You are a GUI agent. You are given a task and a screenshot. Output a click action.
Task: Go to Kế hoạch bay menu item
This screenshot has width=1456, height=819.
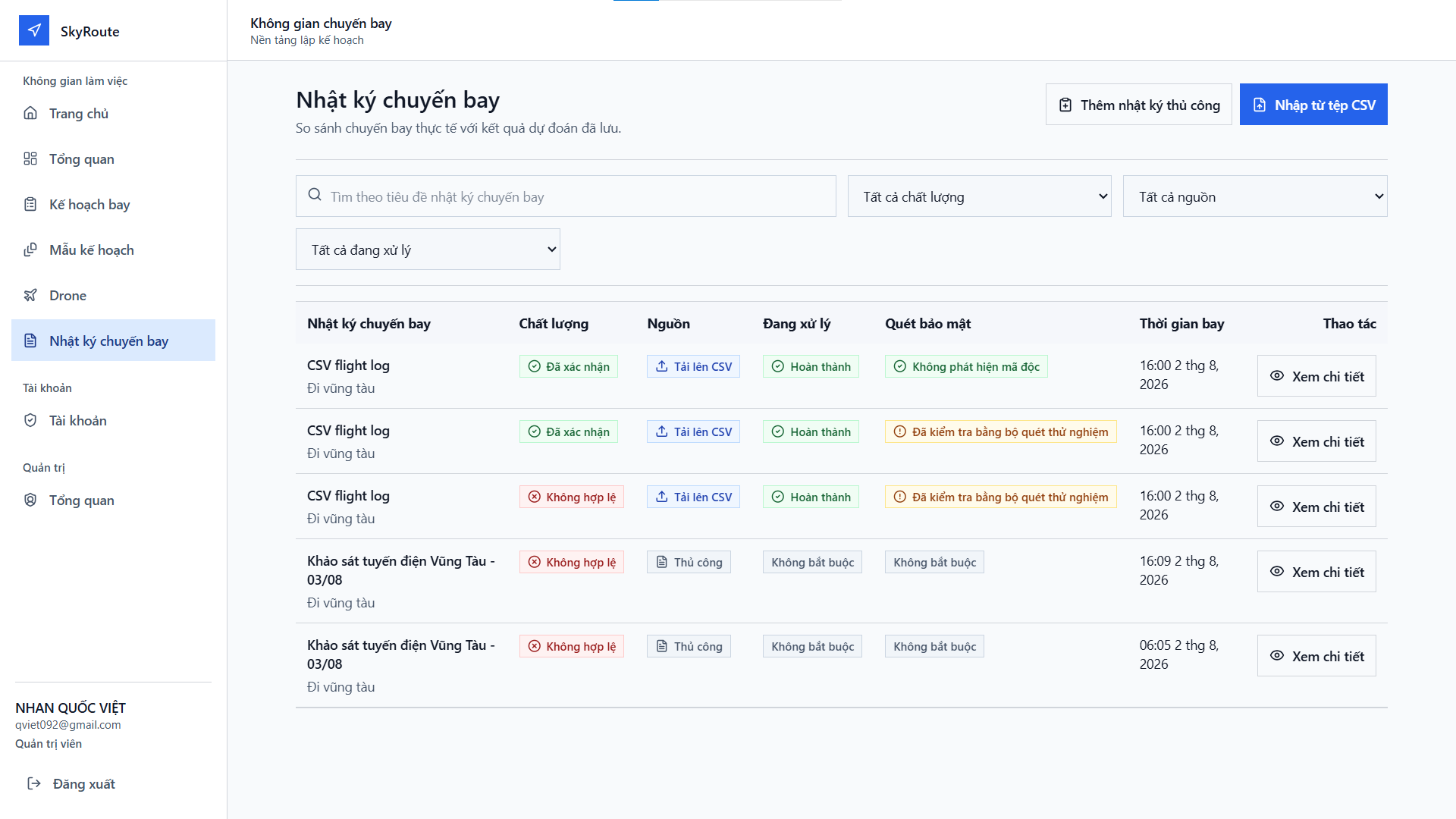[113, 204]
